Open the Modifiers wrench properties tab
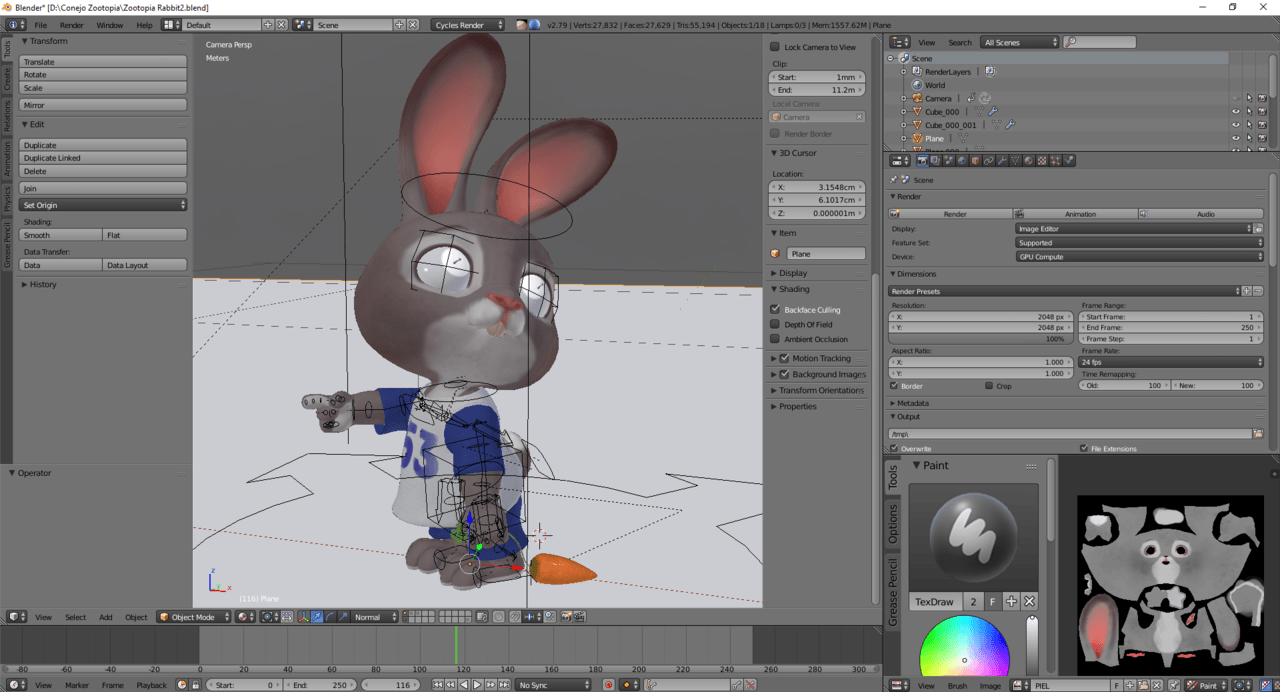This screenshot has height=692, width=1280. (x=1002, y=160)
